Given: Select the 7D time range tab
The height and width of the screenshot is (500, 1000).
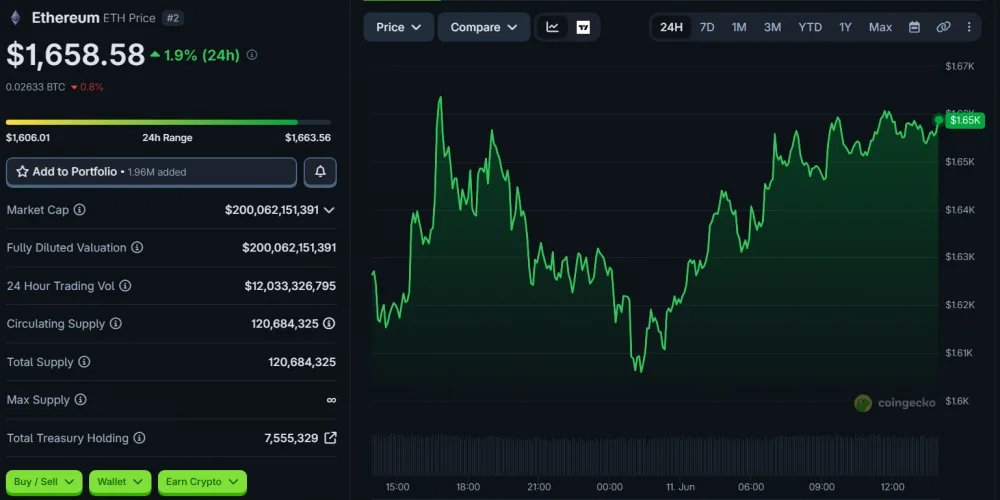Looking at the screenshot, I should [707, 27].
